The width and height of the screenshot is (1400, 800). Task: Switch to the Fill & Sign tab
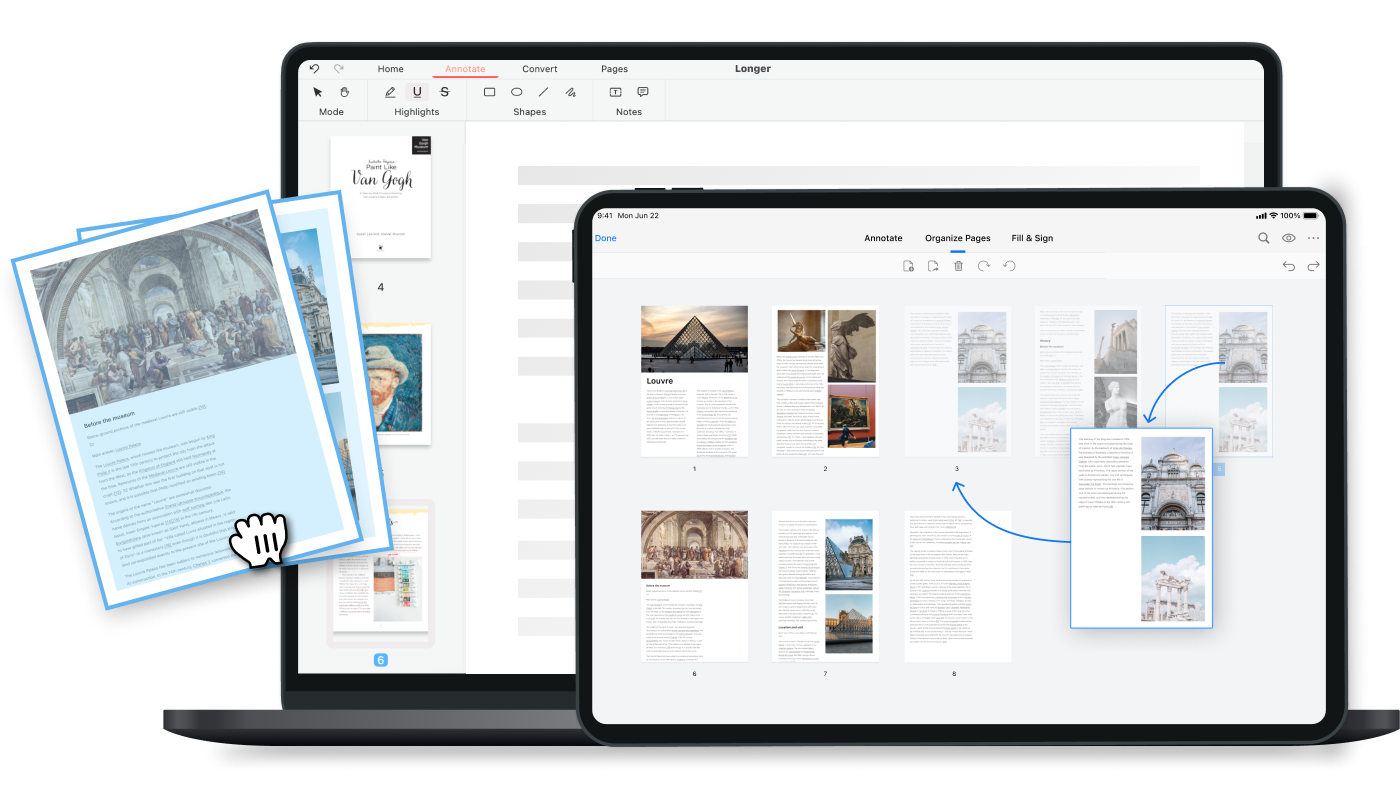coord(1032,238)
